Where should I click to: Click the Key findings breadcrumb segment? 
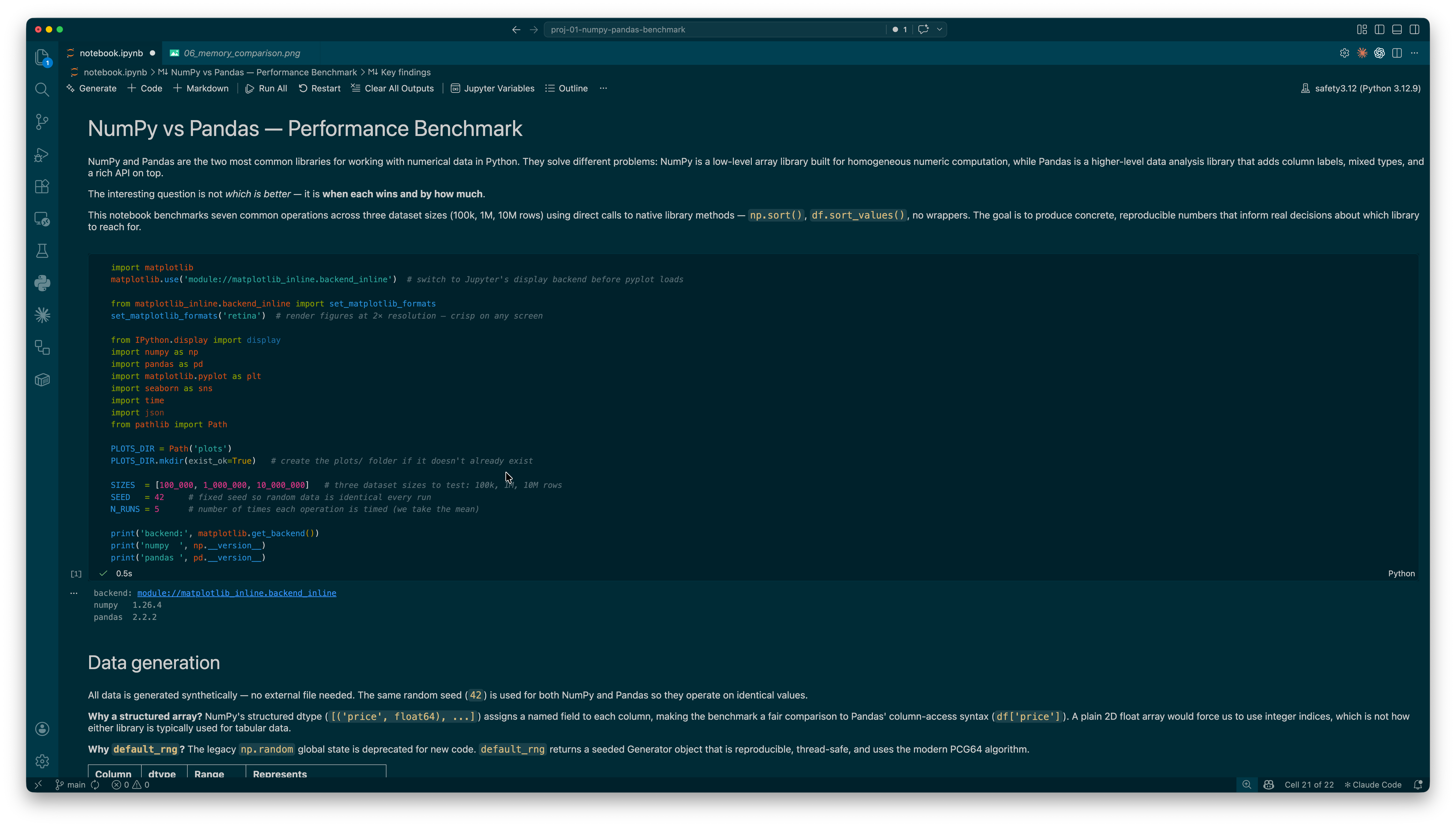click(406, 72)
